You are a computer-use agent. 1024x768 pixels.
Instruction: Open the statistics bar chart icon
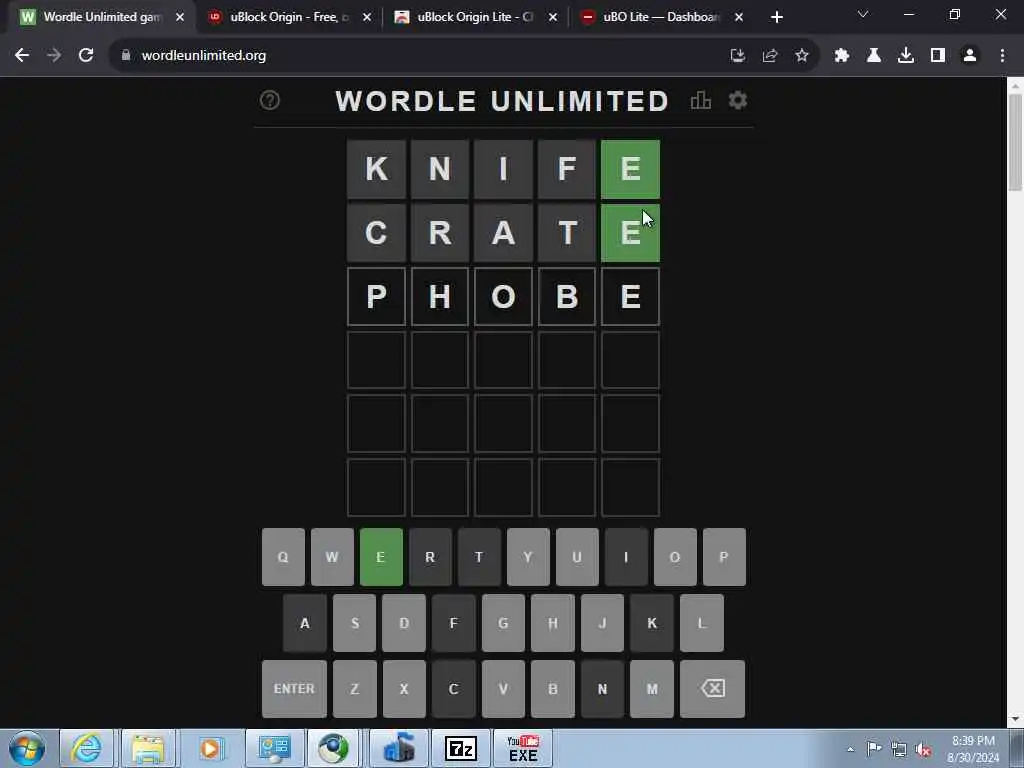pyautogui.click(x=701, y=101)
